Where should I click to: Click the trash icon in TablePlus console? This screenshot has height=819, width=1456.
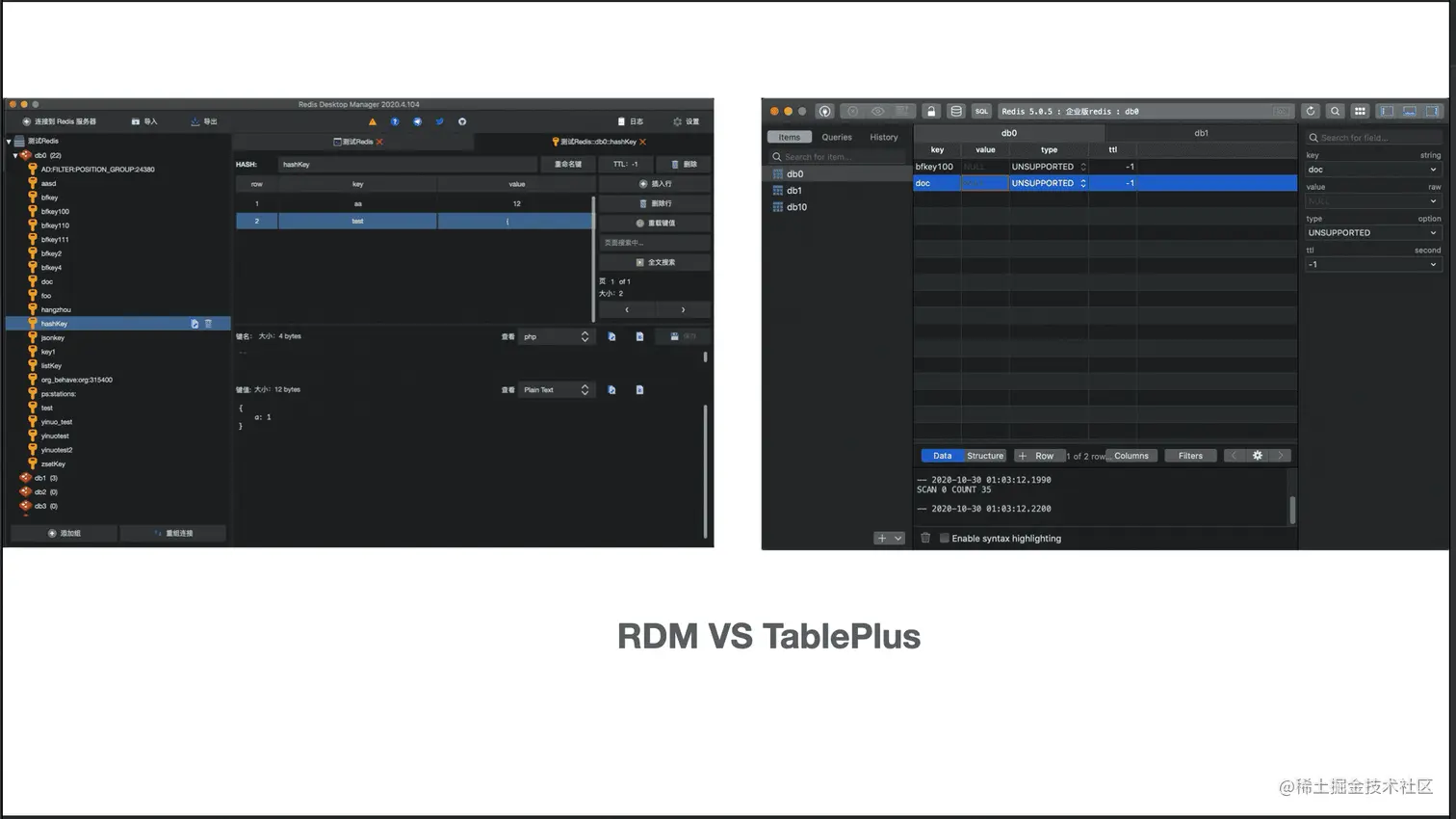pyautogui.click(x=925, y=539)
